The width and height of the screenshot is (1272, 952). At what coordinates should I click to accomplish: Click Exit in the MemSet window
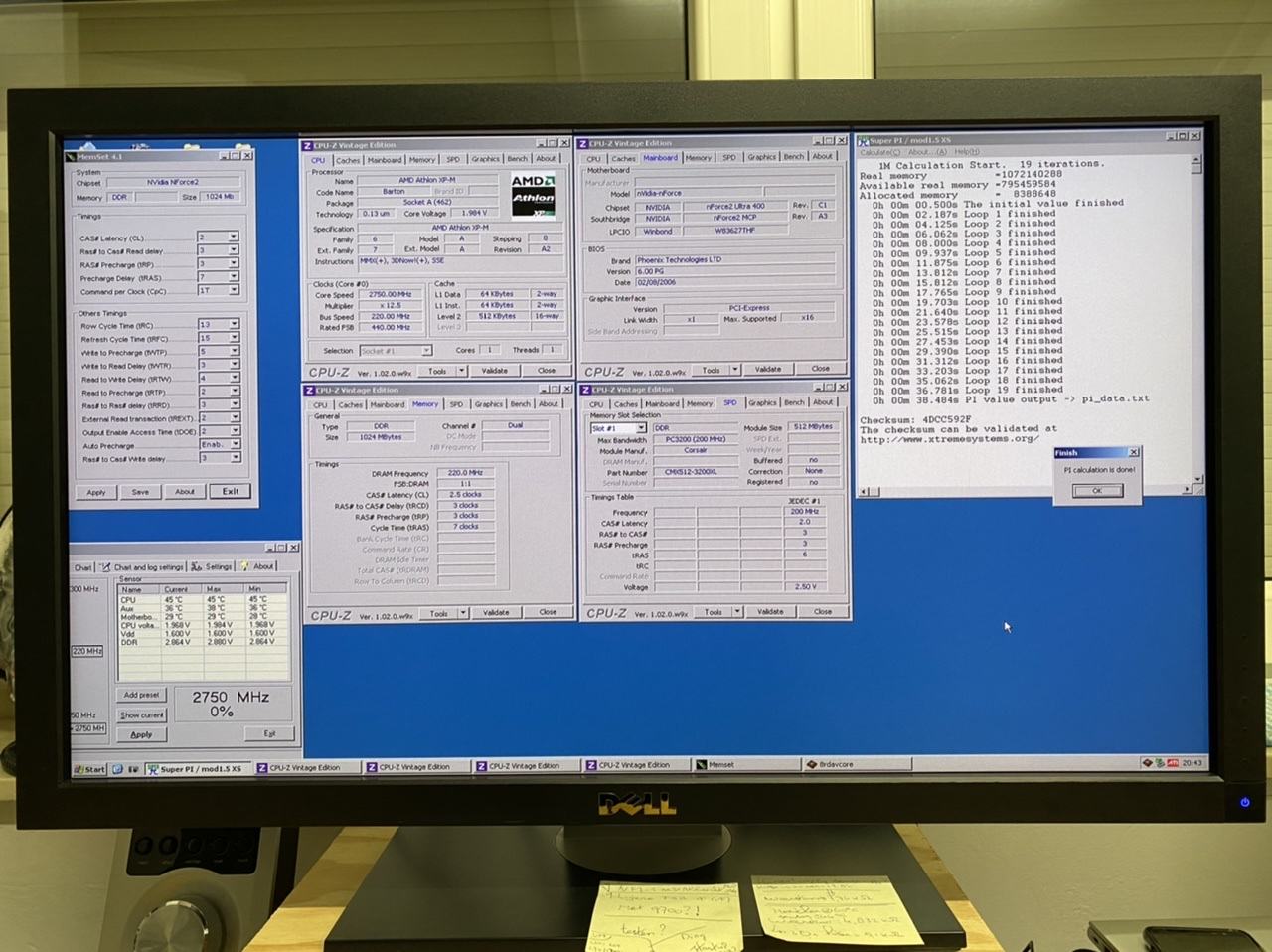point(231,491)
